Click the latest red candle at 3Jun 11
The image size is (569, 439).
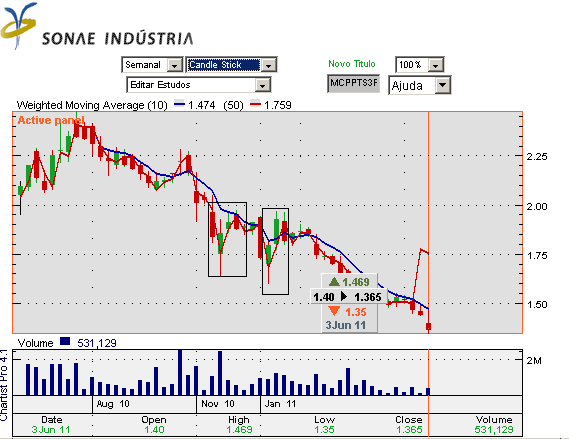[429, 327]
